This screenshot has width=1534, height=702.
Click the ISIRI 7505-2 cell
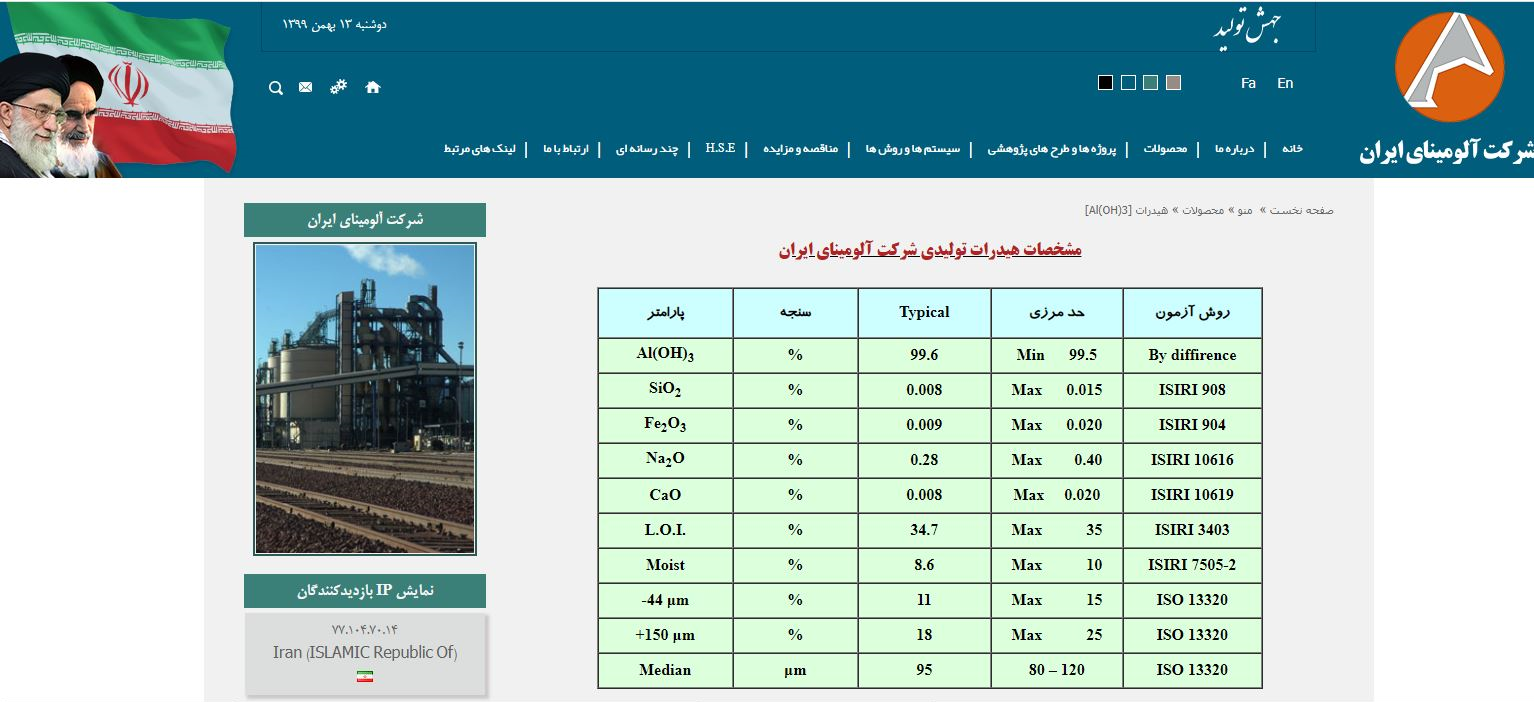[1192, 565]
